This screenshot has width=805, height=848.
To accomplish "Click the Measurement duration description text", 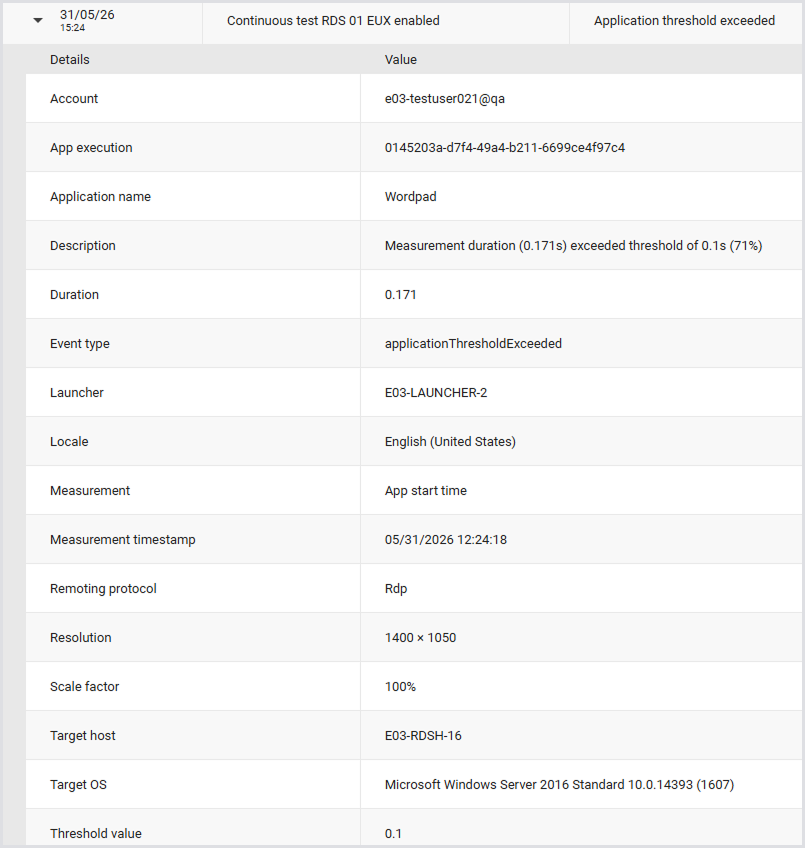I will 573,246.
